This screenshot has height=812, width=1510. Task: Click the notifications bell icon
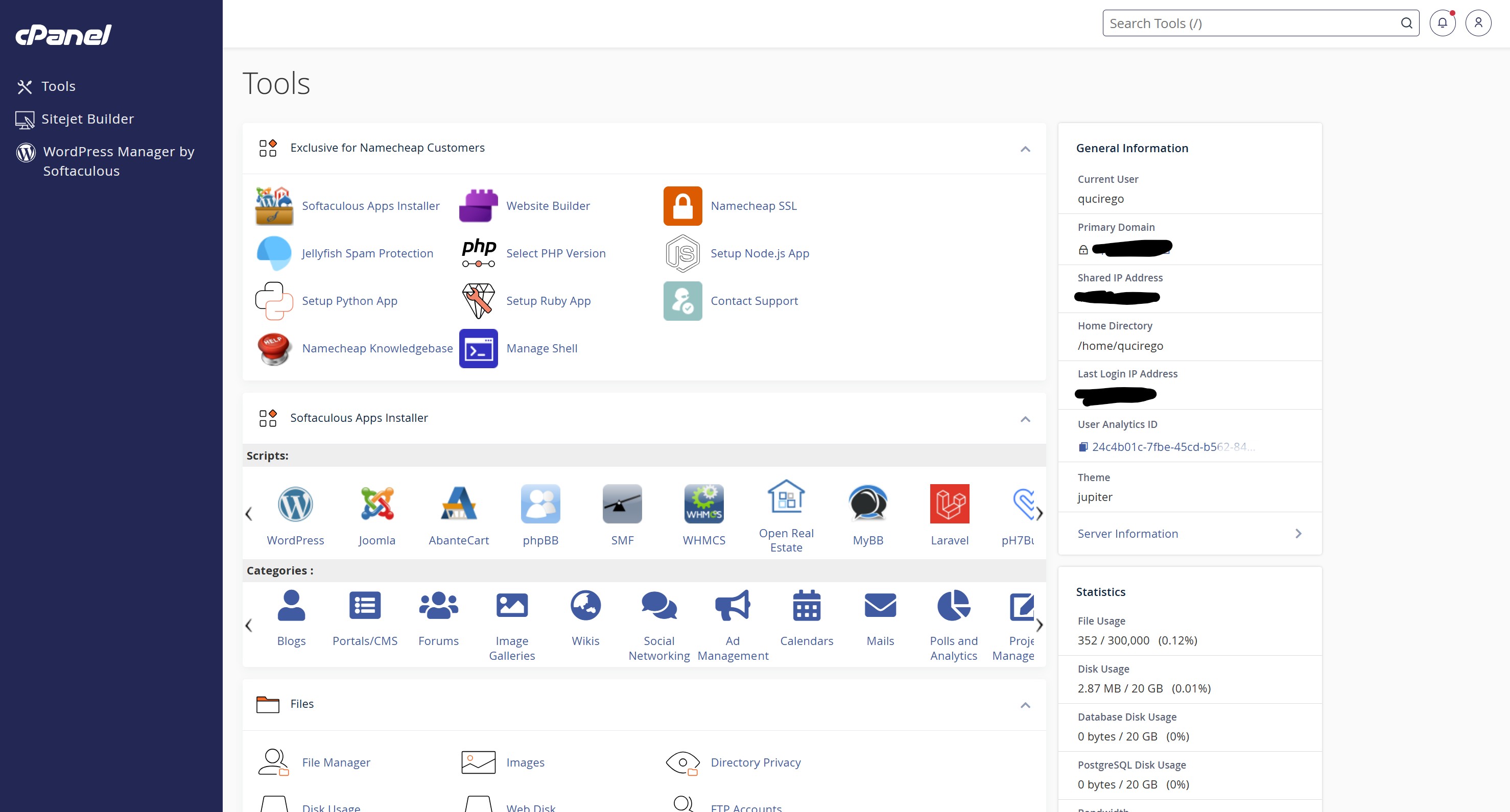click(1443, 23)
